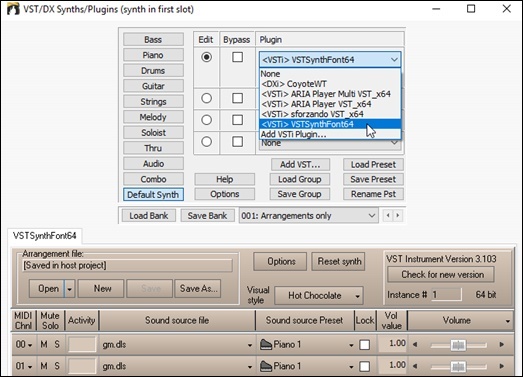
Task: Click next preset arrow beside Arrangements only
Action: [398, 216]
